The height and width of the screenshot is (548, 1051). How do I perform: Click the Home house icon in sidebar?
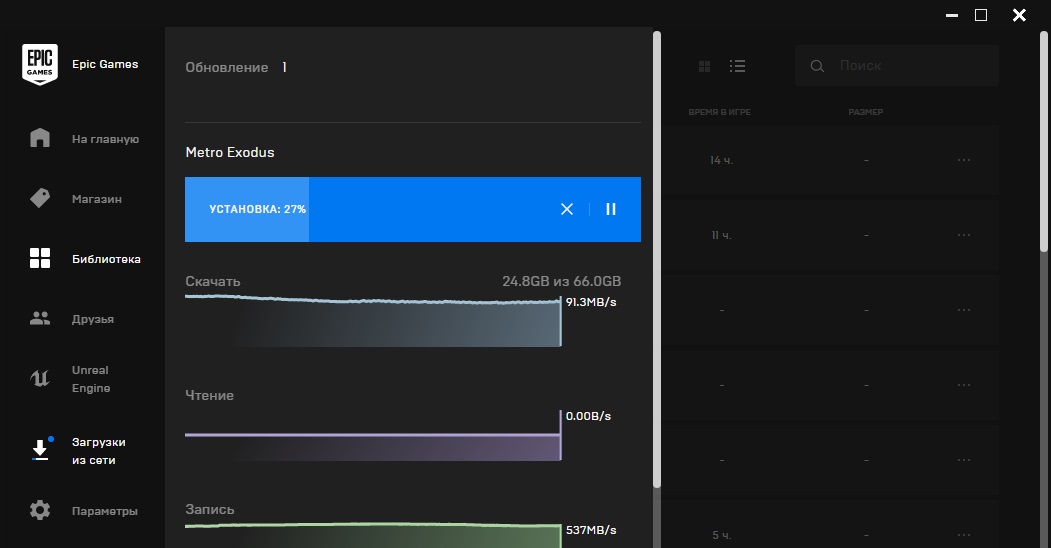coord(40,138)
